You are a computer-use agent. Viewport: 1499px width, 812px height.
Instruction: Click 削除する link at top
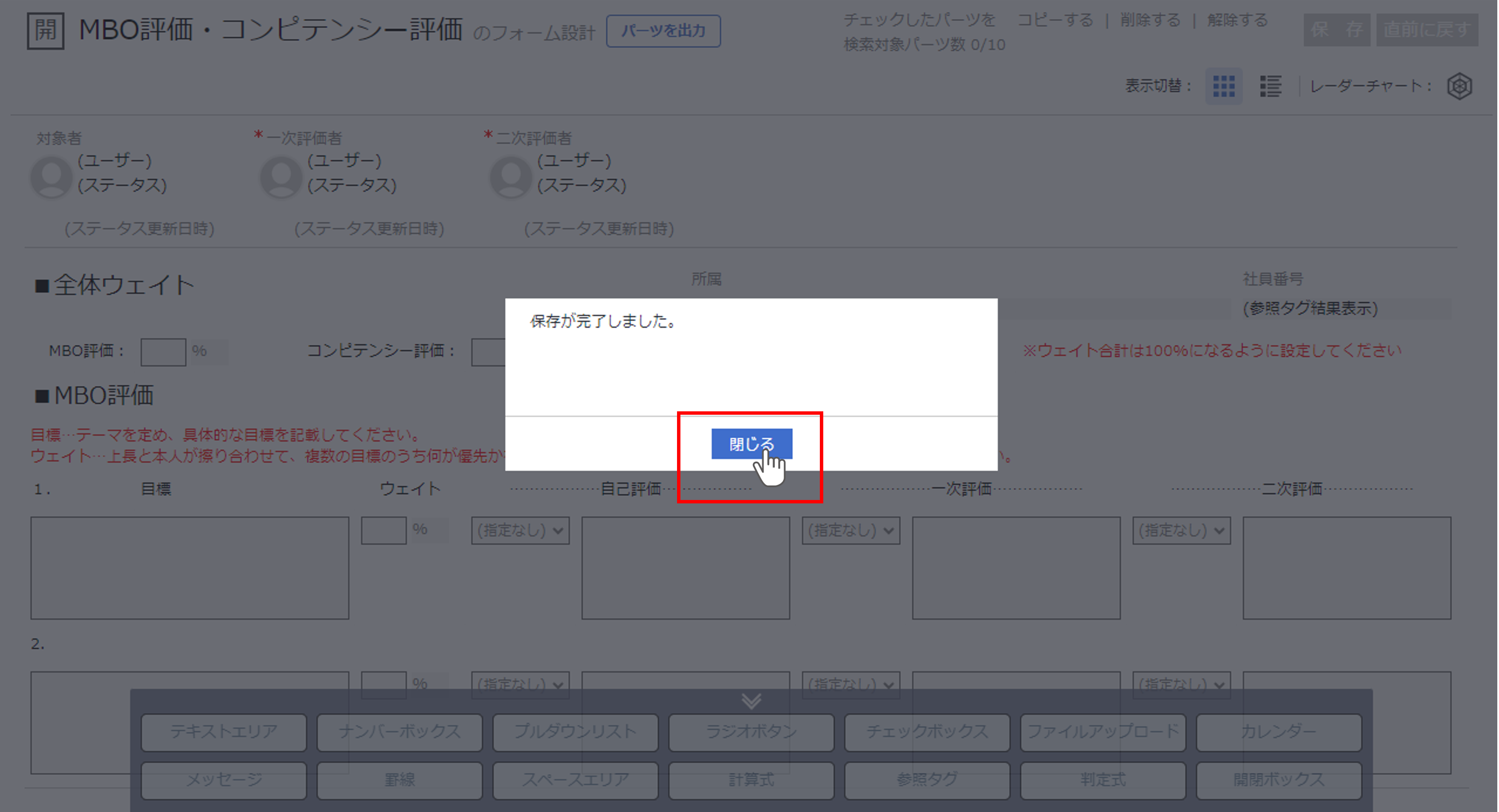(x=1150, y=20)
